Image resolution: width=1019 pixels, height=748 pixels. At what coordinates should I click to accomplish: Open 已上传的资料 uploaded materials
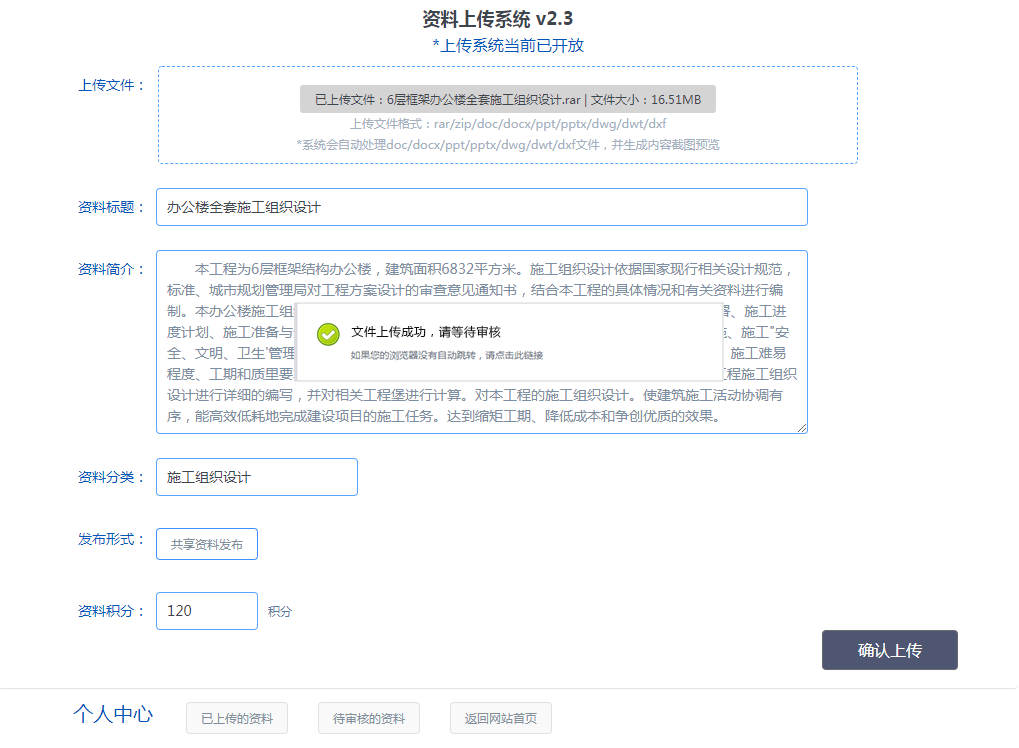click(x=237, y=718)
